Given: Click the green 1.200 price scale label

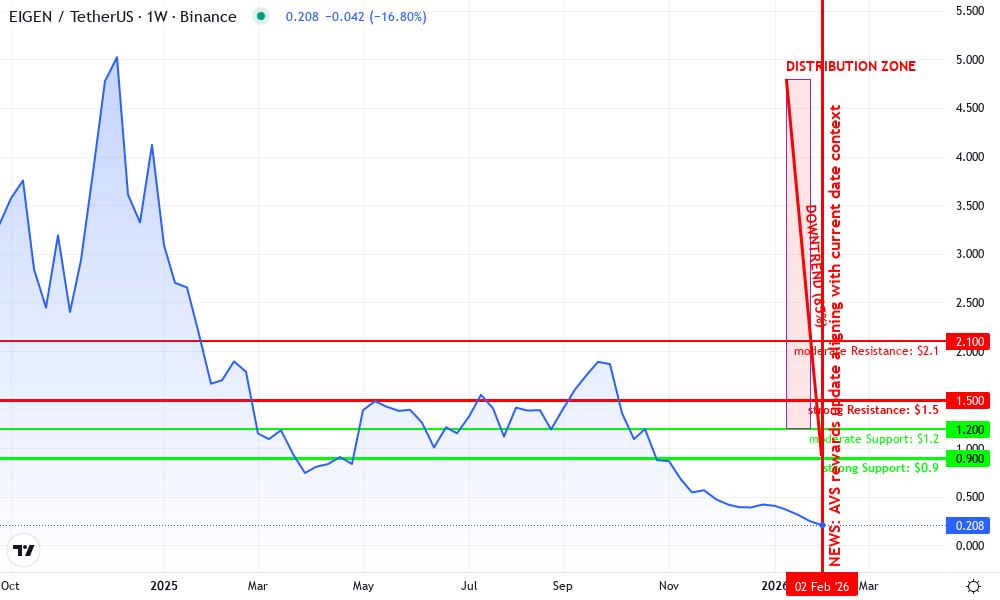Looking at the screenshot, I should point(966,428).
